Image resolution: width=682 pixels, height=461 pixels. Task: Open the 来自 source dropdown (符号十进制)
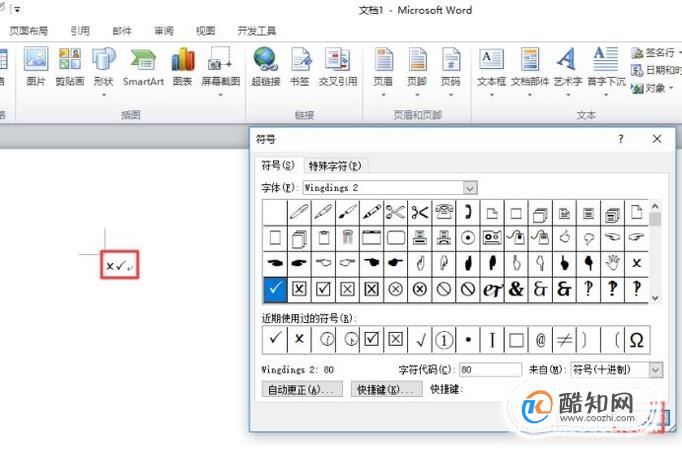point(656,370)
